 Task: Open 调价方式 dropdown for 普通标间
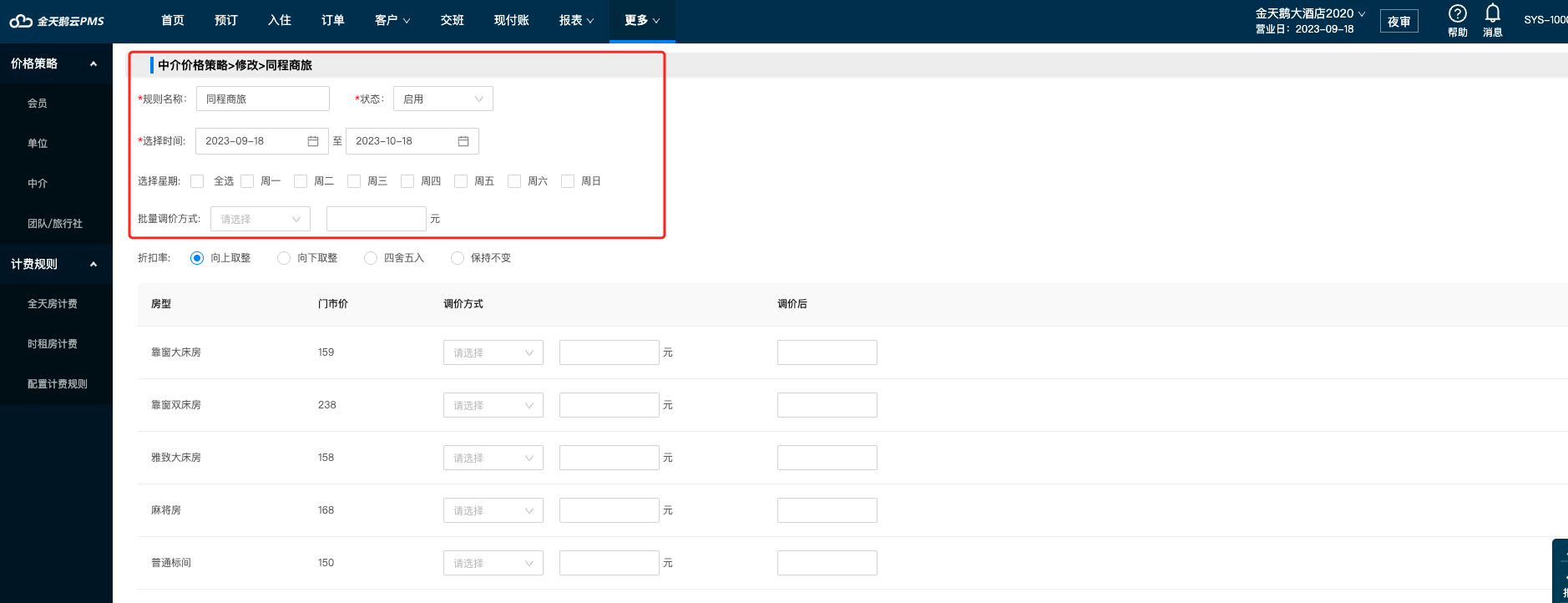(x=493, y=563)
